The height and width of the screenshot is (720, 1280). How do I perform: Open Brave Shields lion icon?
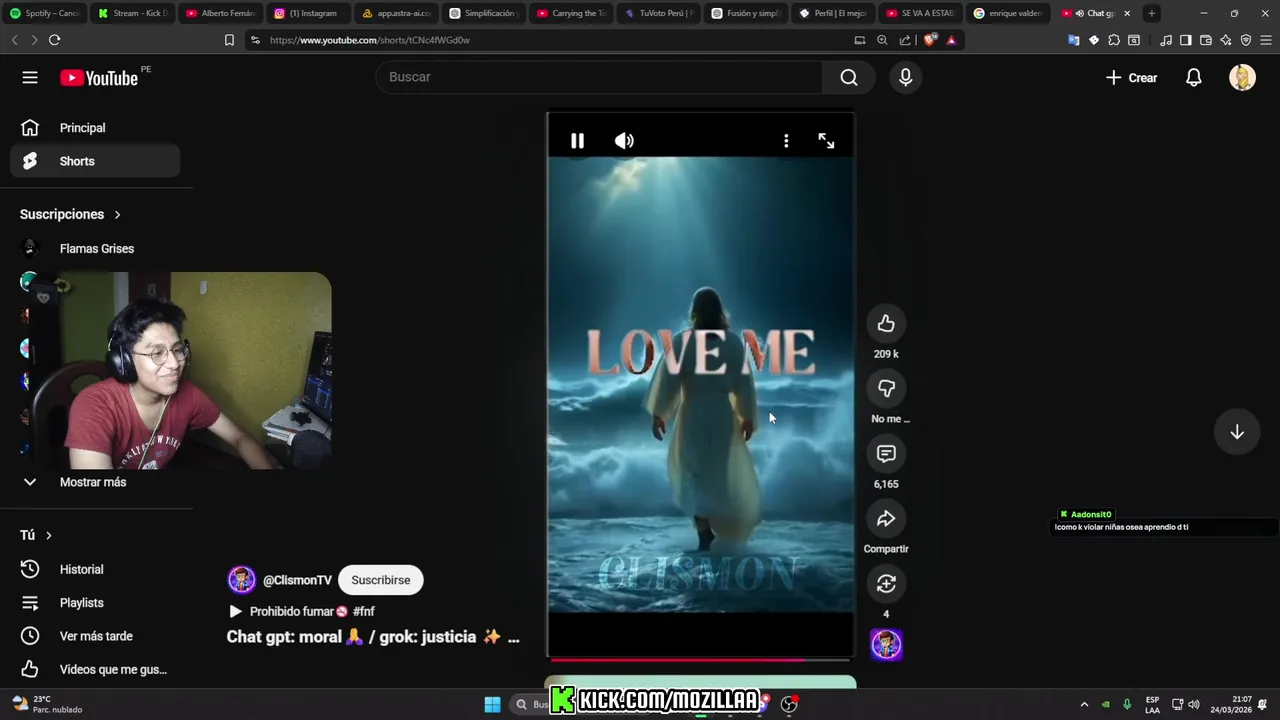(929, 40)
